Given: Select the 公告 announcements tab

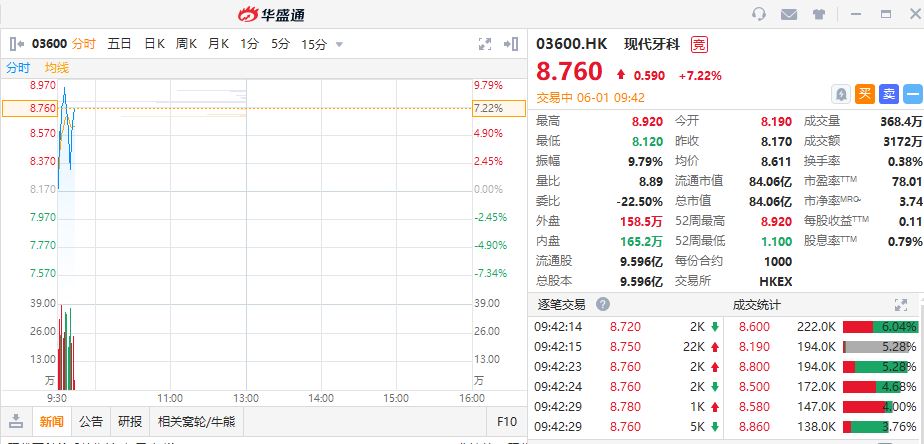Looking at the screenshot, I should point(91,422).
